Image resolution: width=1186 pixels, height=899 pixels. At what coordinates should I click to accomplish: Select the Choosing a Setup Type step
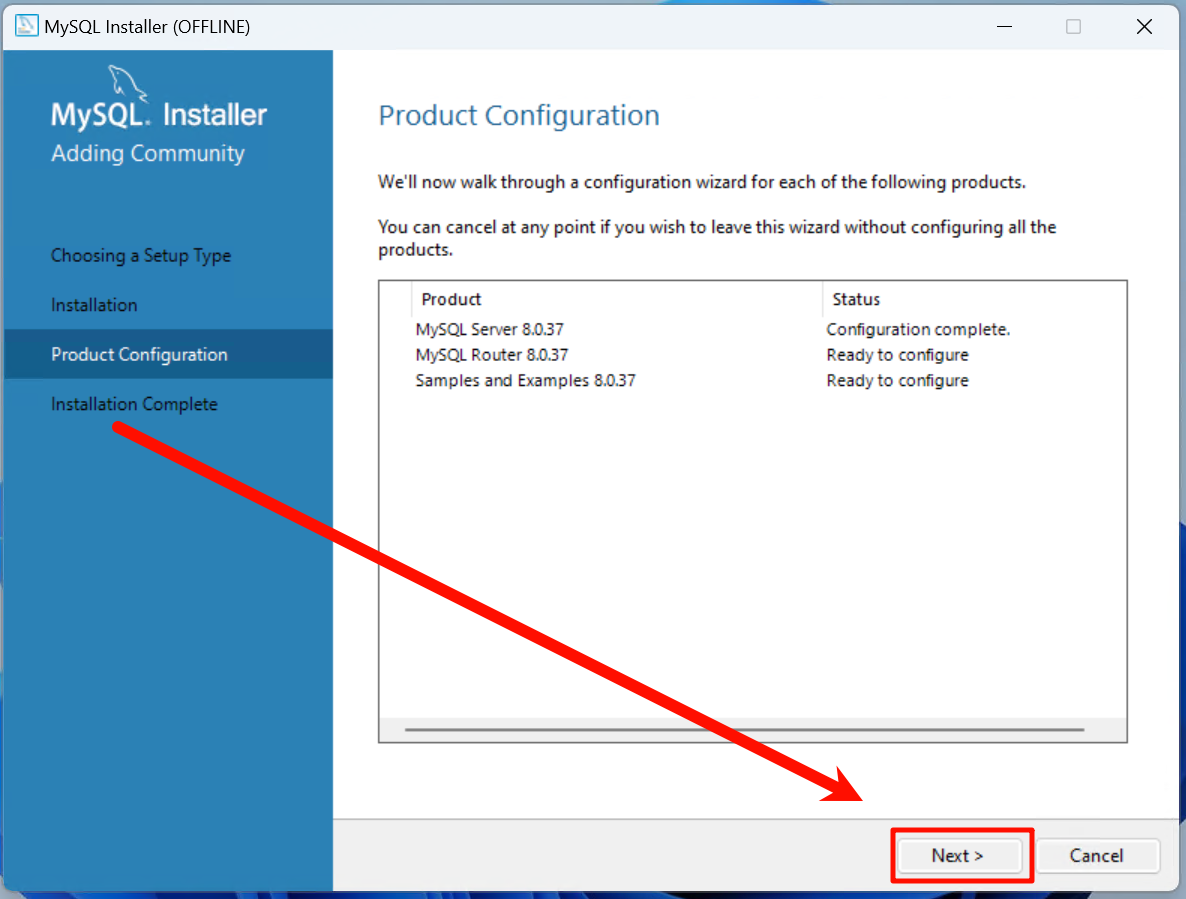tap(141, 256)
